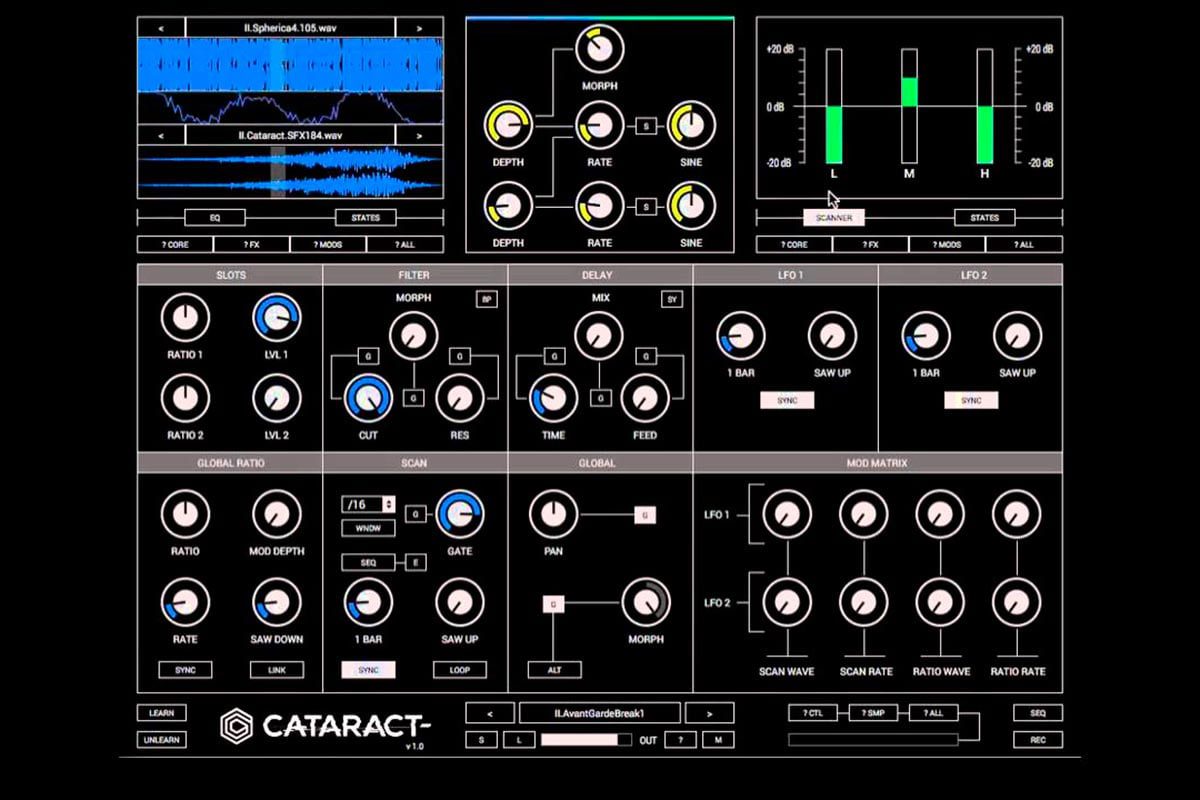The image size is (1200, 800).
Task: Load next sample after II.Cataract.SFX184.wav
Action: point(419,135)
